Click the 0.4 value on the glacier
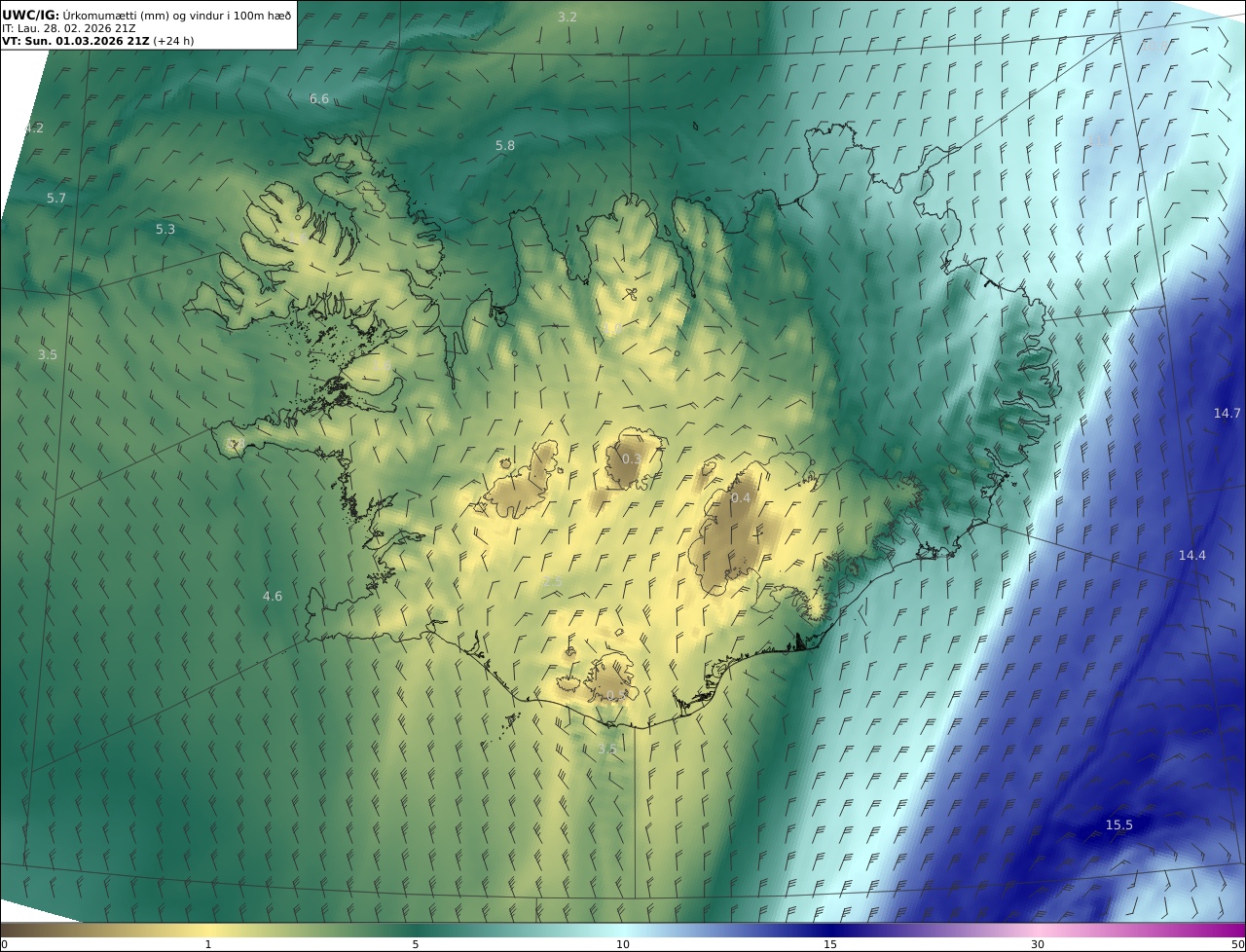 click(741, 498)
